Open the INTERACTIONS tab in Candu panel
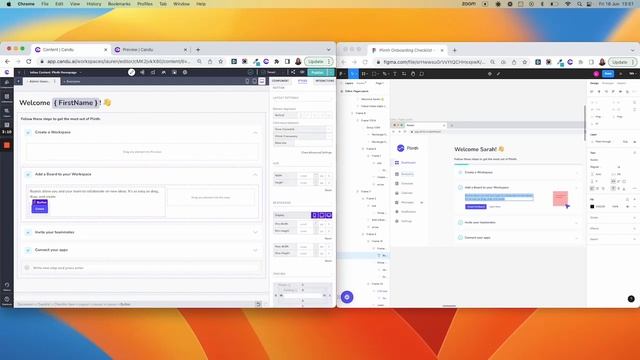Screen dimensions: 640x360 click(324, 81)
